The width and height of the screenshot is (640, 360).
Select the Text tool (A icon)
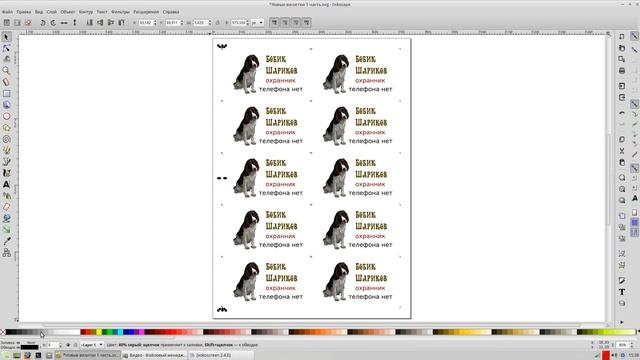pos(6,185)
